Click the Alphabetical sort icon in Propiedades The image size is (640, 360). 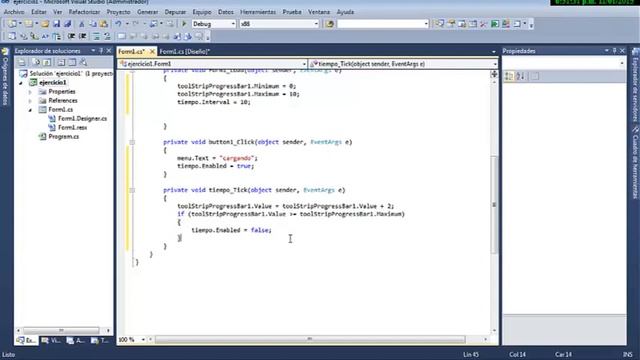(x=520, y=76)
